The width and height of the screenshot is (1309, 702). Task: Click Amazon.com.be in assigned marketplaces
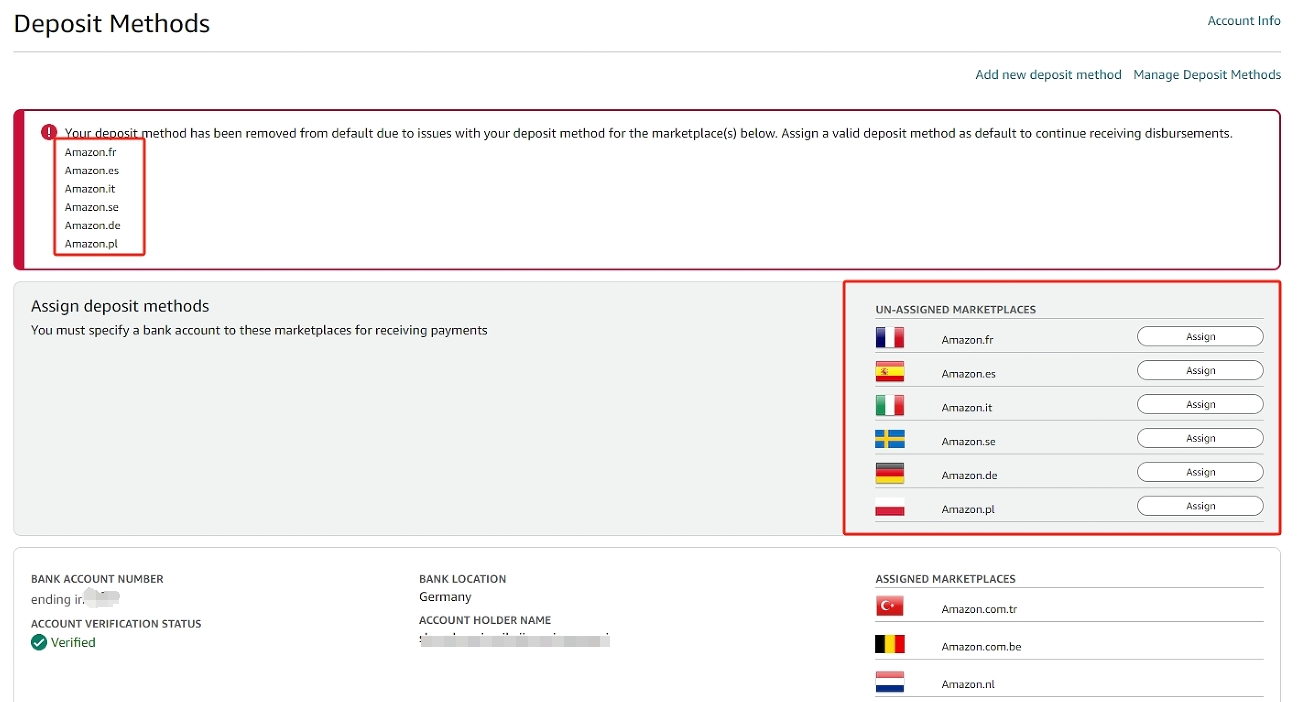pos(981,647)
